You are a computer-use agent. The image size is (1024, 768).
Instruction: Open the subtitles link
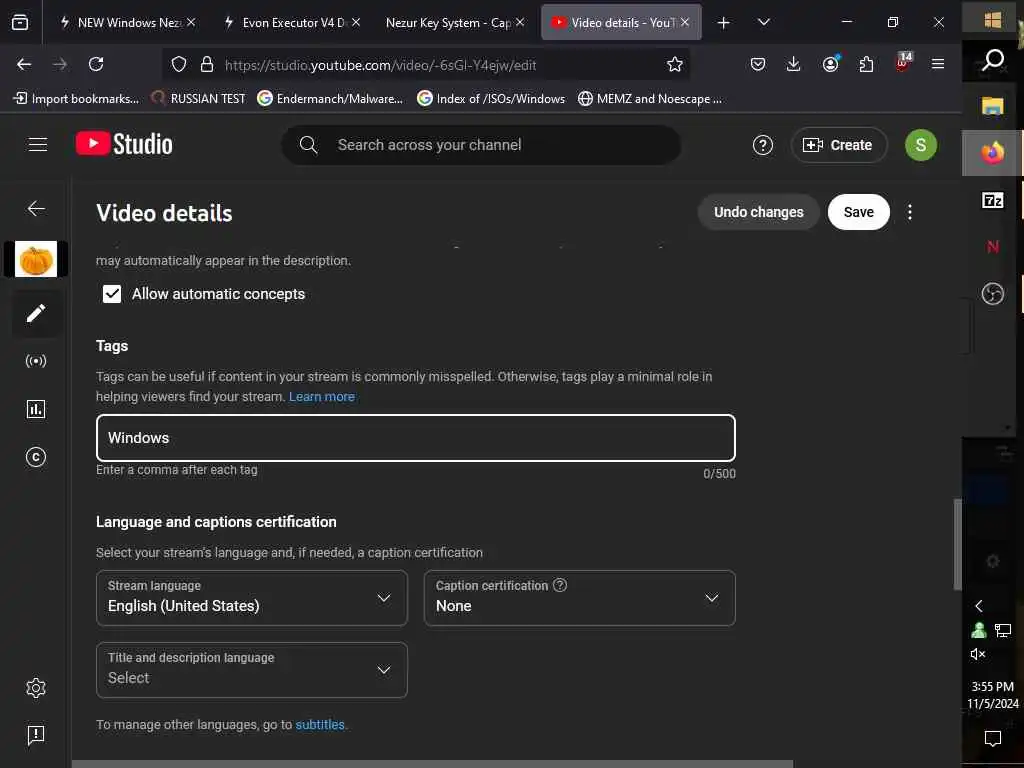[320, 724]
